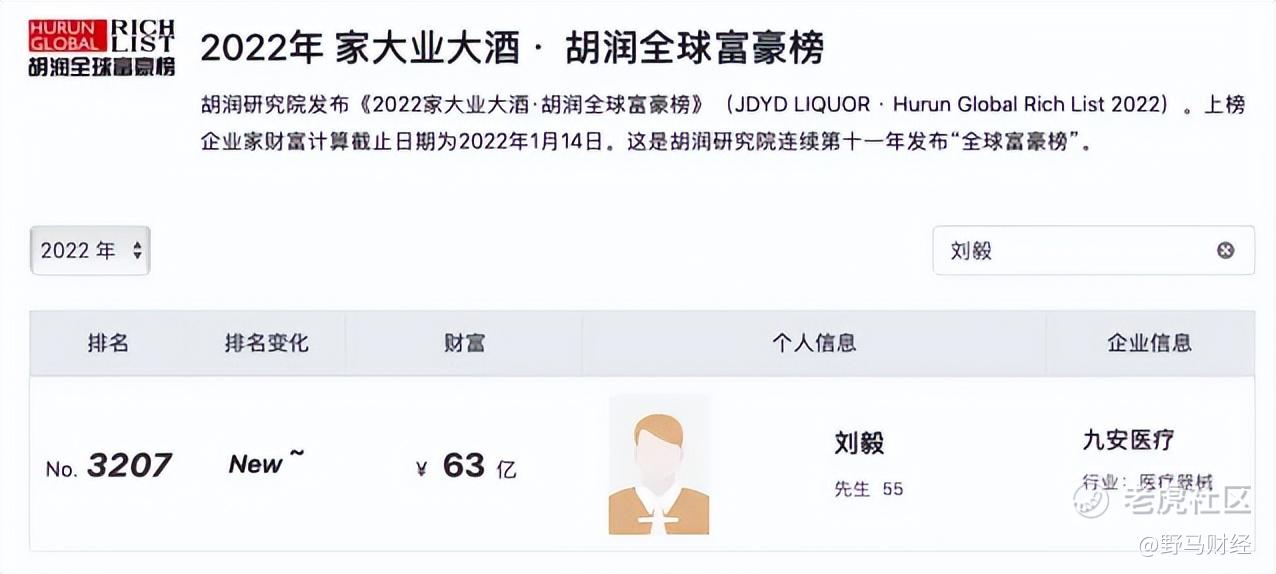
Task: Open the 2022 年 year dropdown
Action: [90, 250]
